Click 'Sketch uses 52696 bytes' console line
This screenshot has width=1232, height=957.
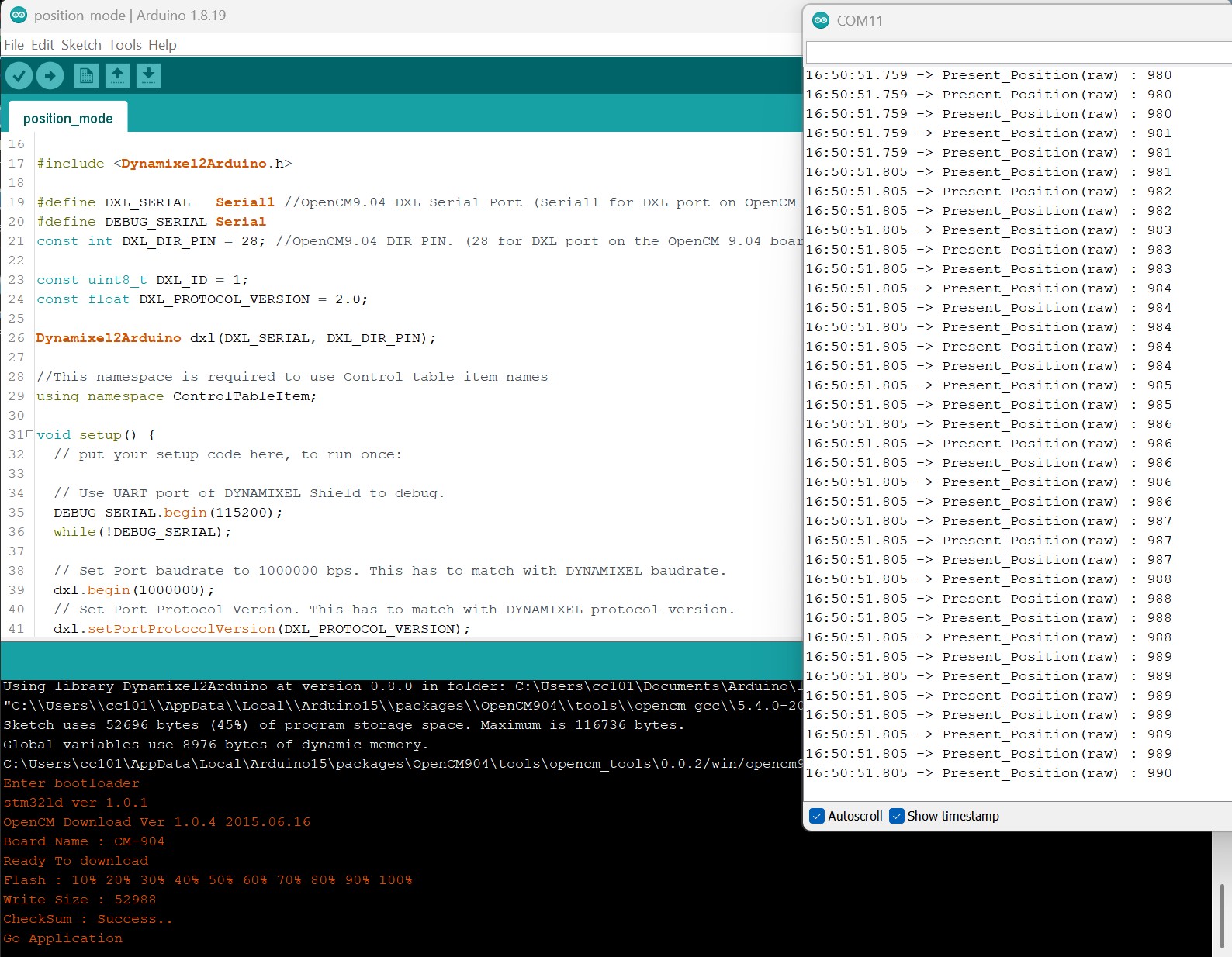(x=344, y=725)
